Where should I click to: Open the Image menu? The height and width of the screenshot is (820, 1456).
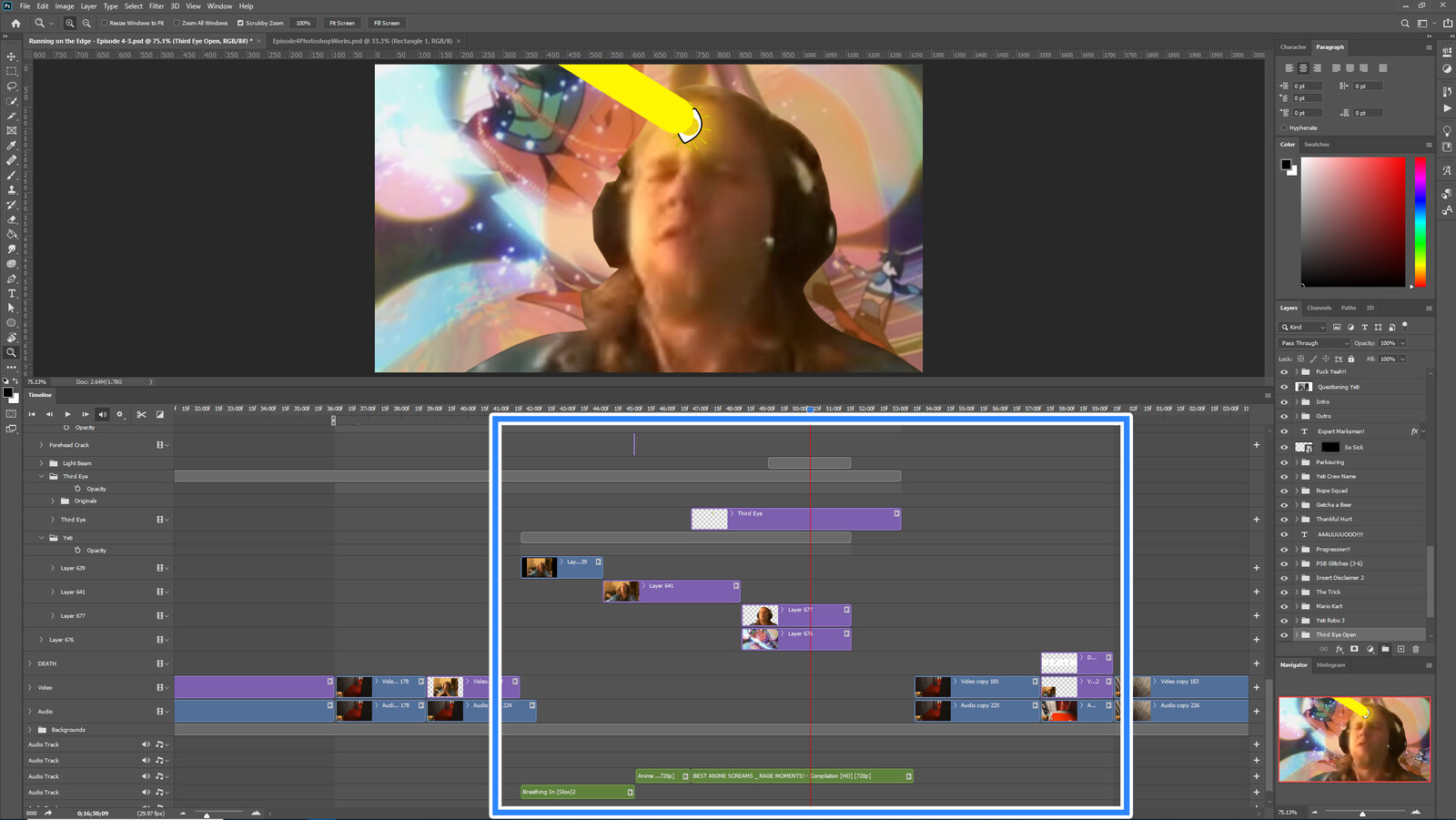tap(65, 5)
